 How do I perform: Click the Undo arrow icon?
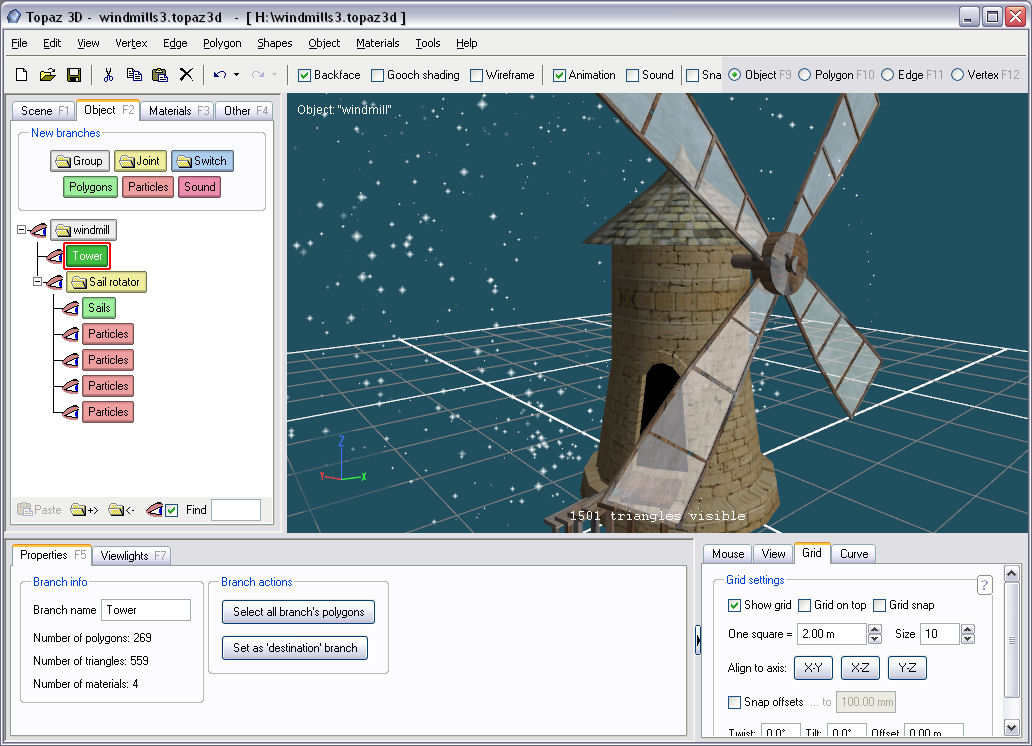coord(220,75)
